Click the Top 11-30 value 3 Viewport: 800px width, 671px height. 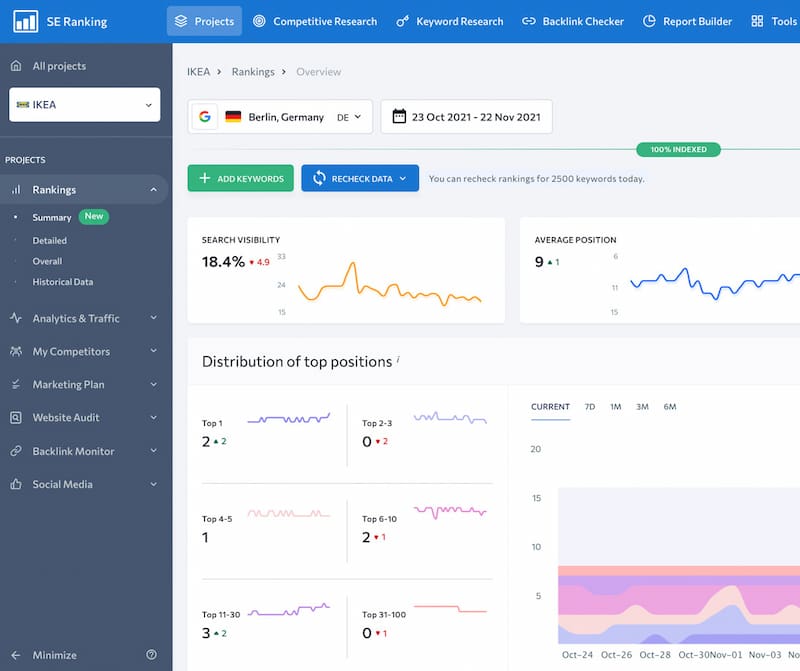point(206,633)
